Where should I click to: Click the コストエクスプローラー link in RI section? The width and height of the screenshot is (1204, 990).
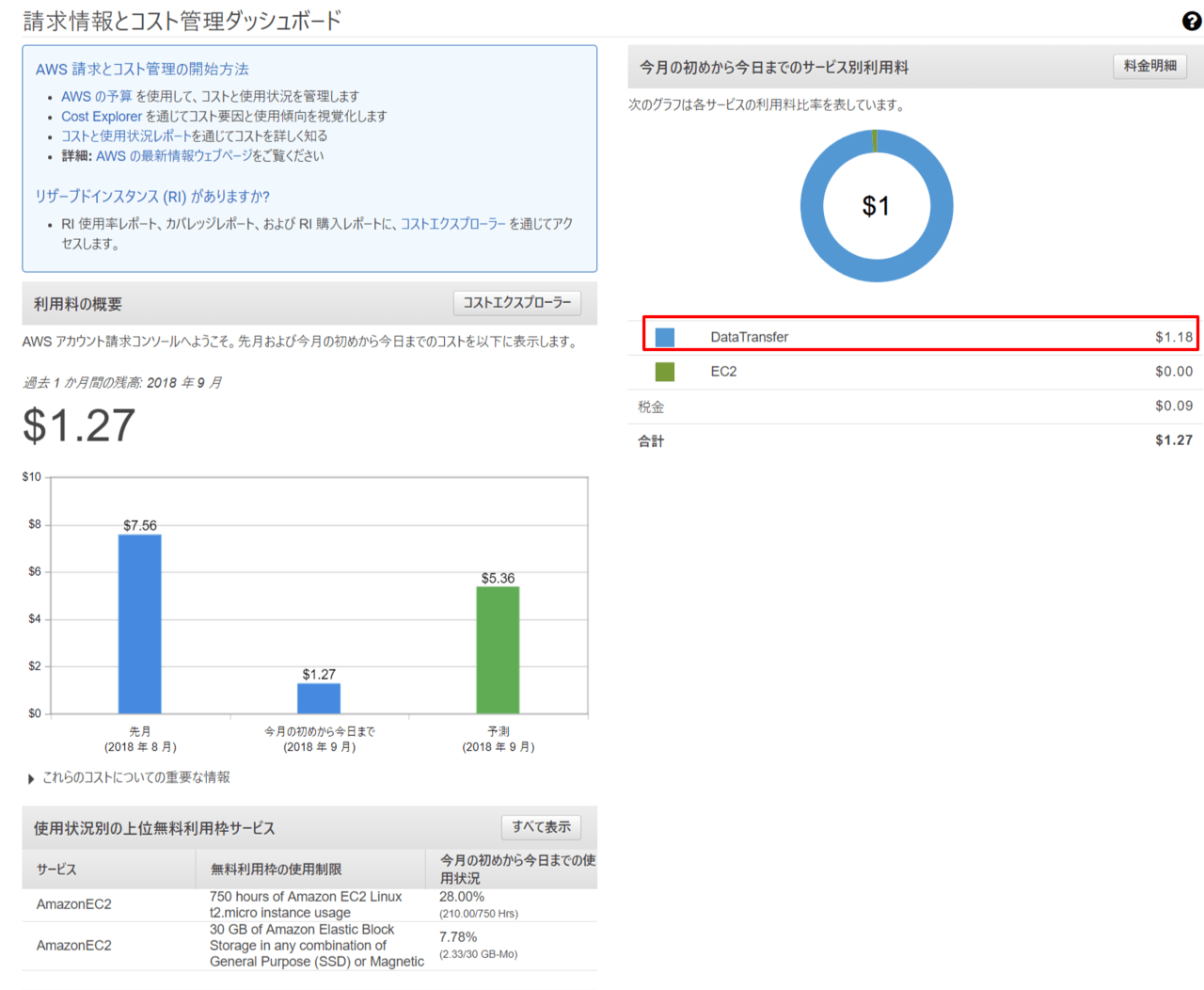click(x=452, y=224)
